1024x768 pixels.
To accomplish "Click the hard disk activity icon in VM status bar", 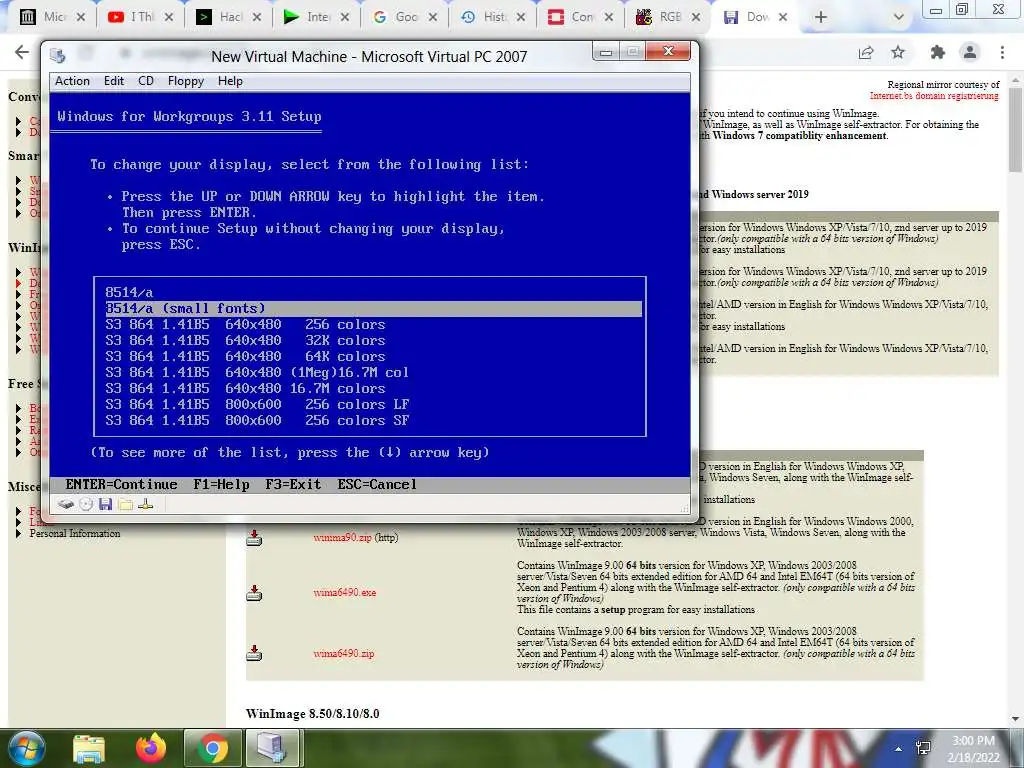I will click(65, 504).
